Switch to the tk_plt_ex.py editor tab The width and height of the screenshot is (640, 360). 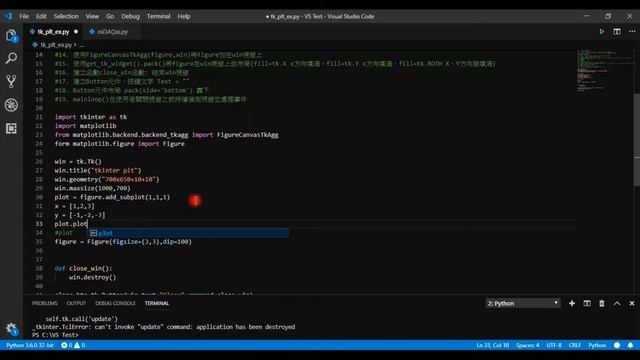tap(53, 31)
